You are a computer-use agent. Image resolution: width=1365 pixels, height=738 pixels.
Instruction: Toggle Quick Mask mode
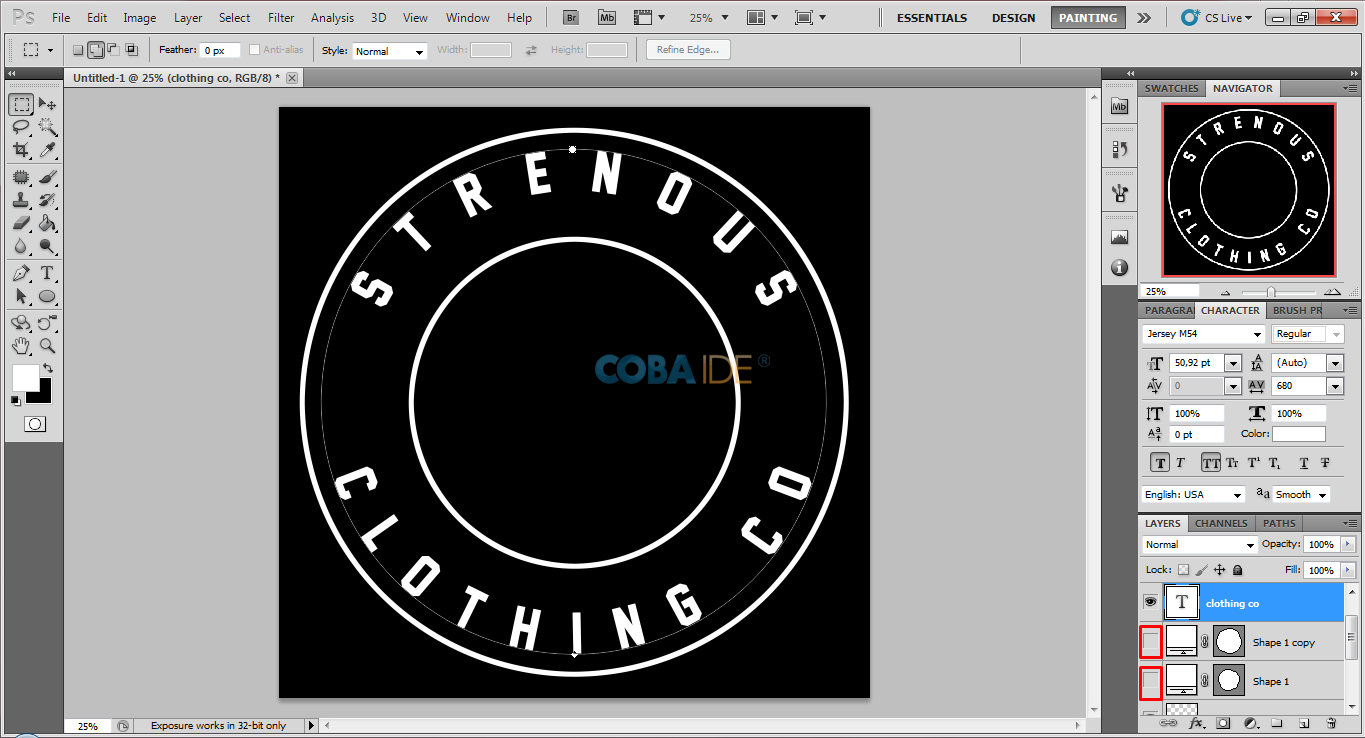(35, 424)
